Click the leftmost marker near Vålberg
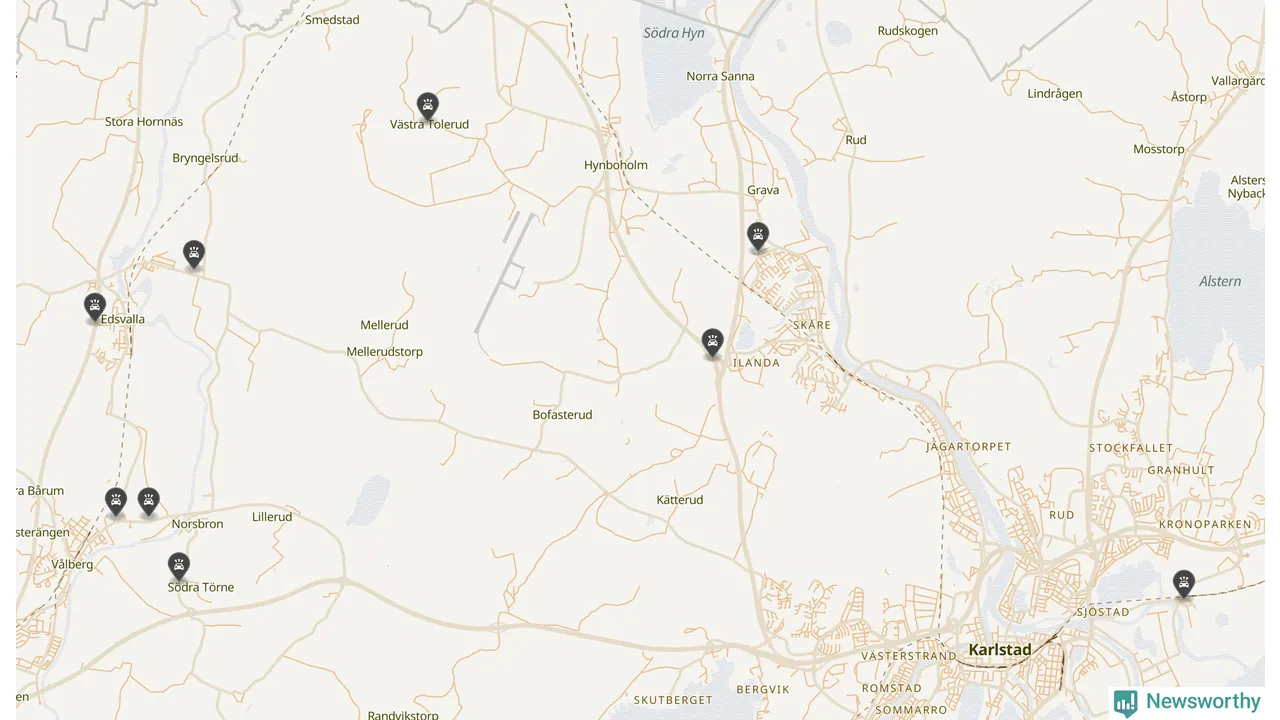The width and height of the screenshot is (1280, 720). [116, 501]
